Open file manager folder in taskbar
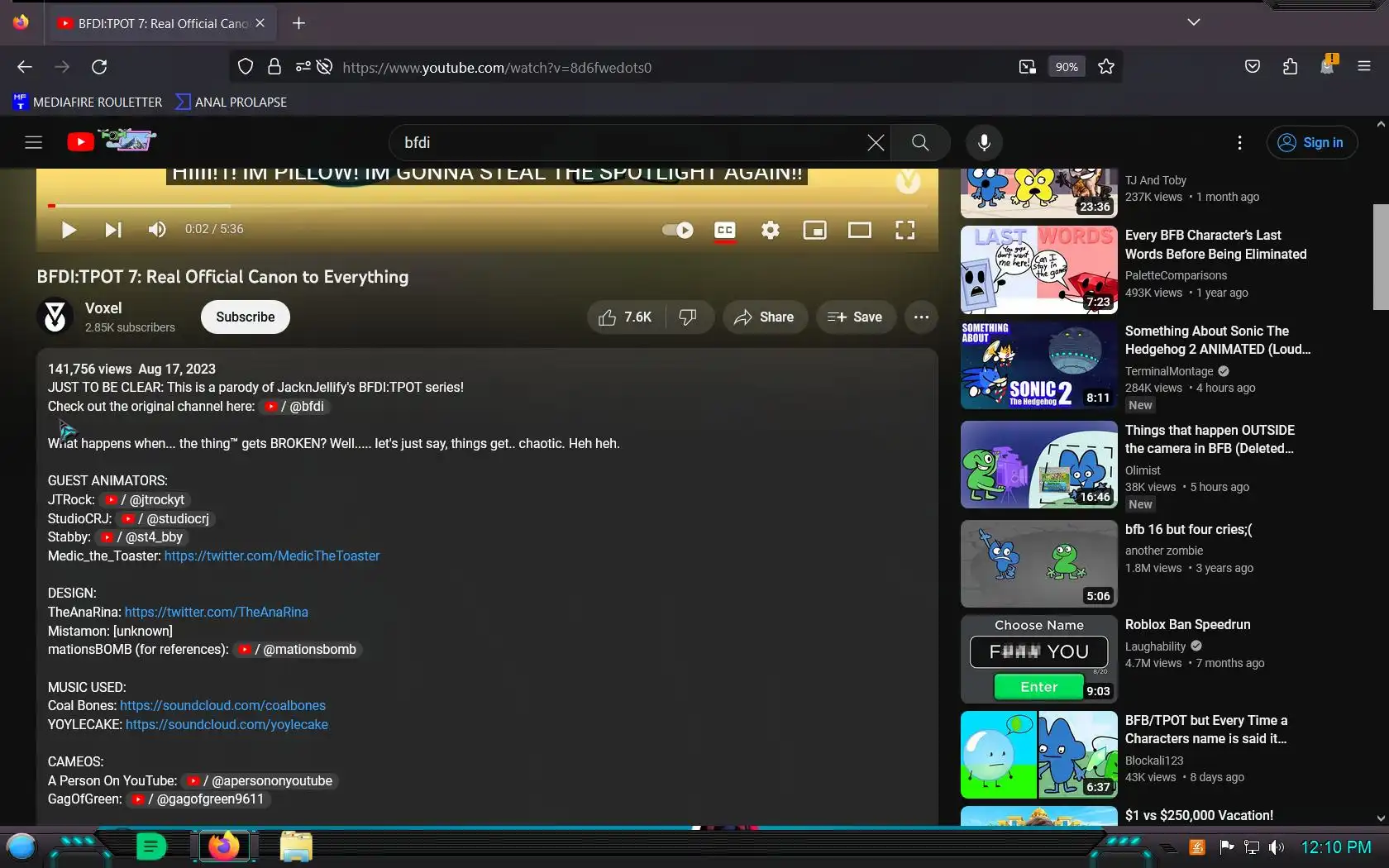This screenshot has height=868, width=1389. click(x=295, y=847)
